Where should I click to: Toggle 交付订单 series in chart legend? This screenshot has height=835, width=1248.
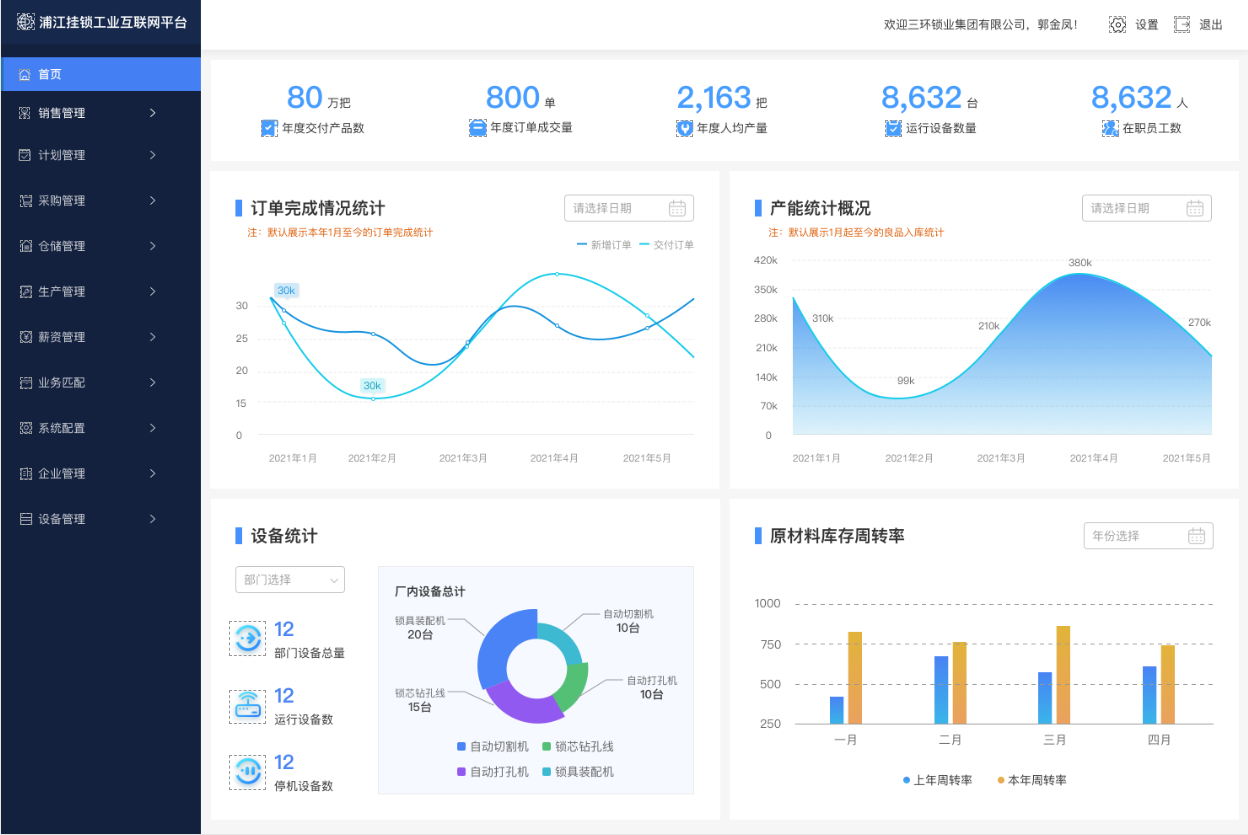tap(667, 245)
